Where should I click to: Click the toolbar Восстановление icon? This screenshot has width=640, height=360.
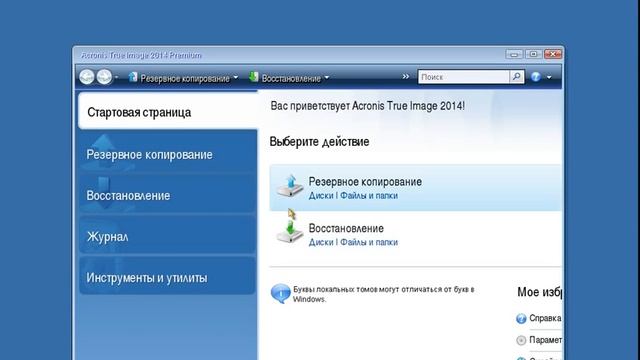(x=253, y=77)
